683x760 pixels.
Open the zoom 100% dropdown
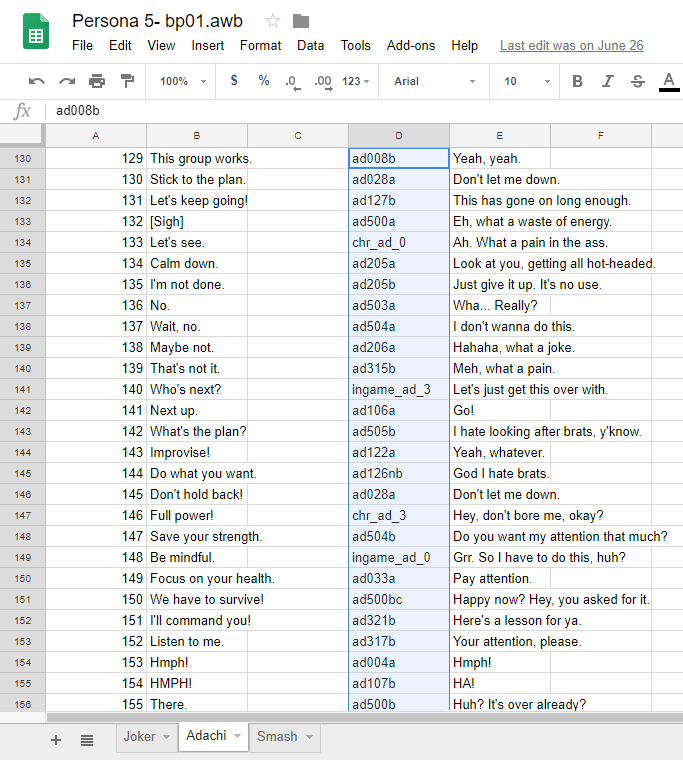[183, 81]
